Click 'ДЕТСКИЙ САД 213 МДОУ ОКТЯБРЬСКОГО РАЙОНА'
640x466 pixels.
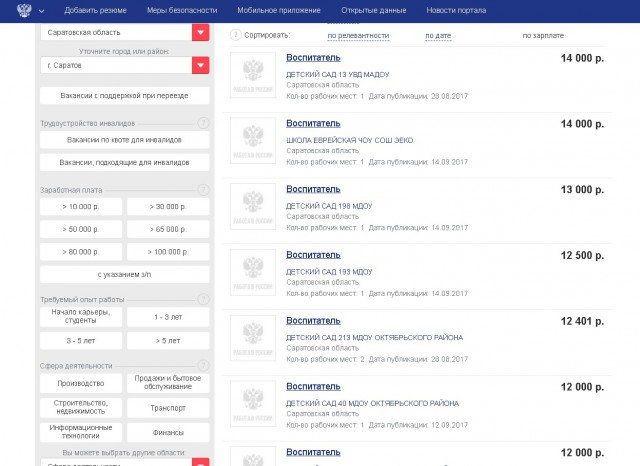click(374, 337)
